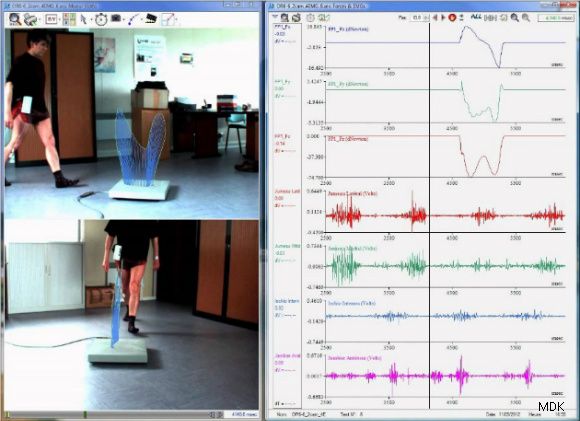
Task: Click inside the FP1_Fz force curve plot
Action: (445, 157)
